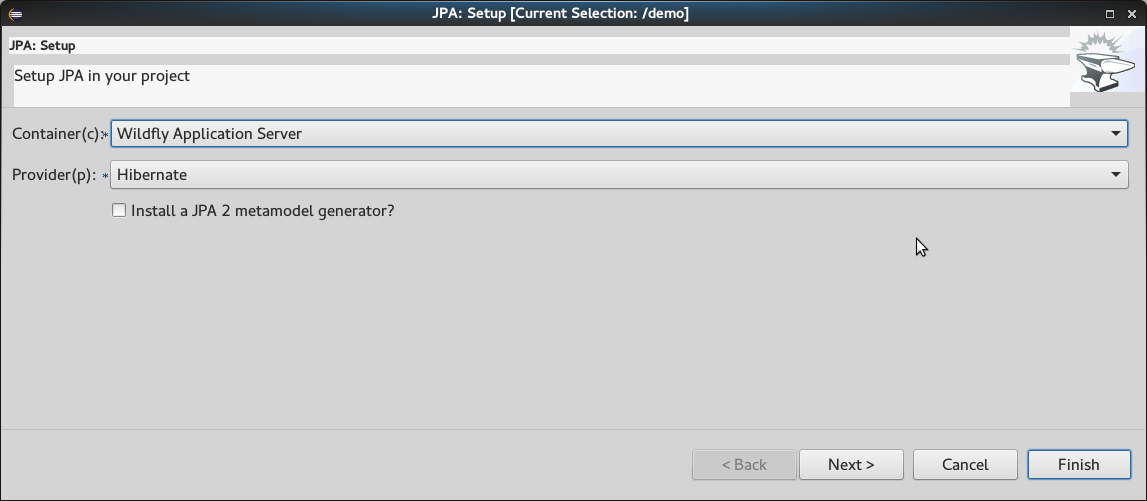1147x501 pixels.
Task: Click the 'Install a JPA 2 metamodel generator?' label
Action: click(262, 210)
